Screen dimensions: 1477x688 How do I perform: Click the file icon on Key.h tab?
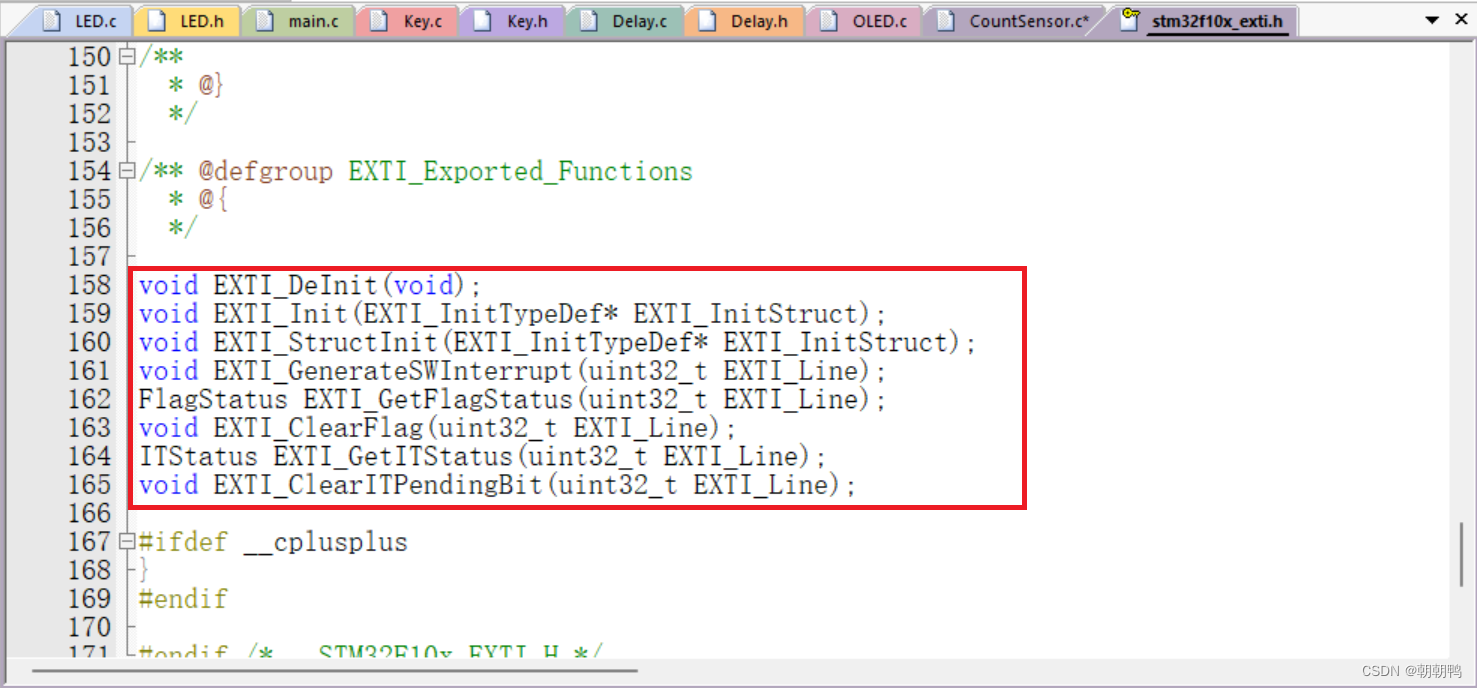482,19
